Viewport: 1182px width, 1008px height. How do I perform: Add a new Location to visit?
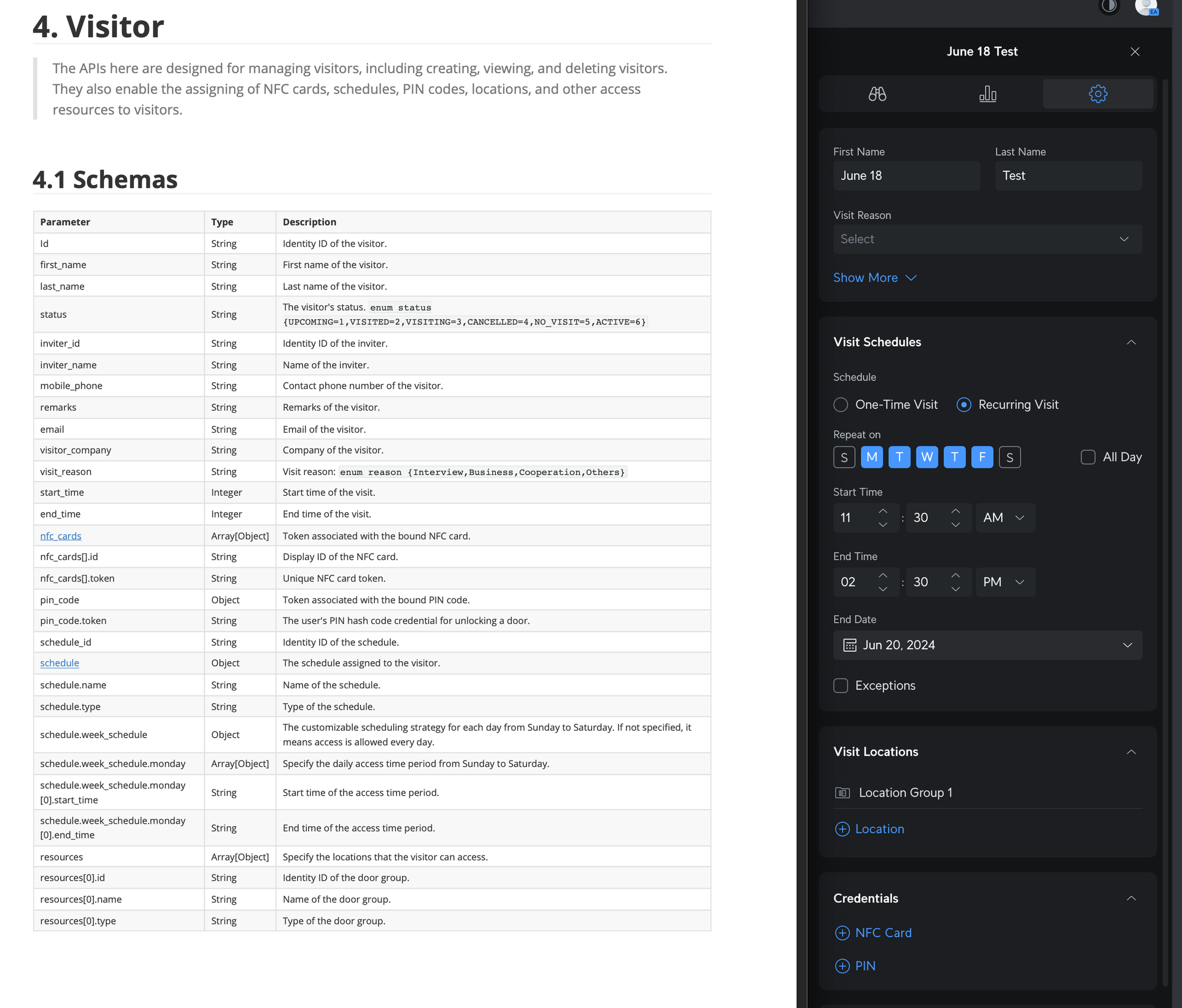coord(869,829)
